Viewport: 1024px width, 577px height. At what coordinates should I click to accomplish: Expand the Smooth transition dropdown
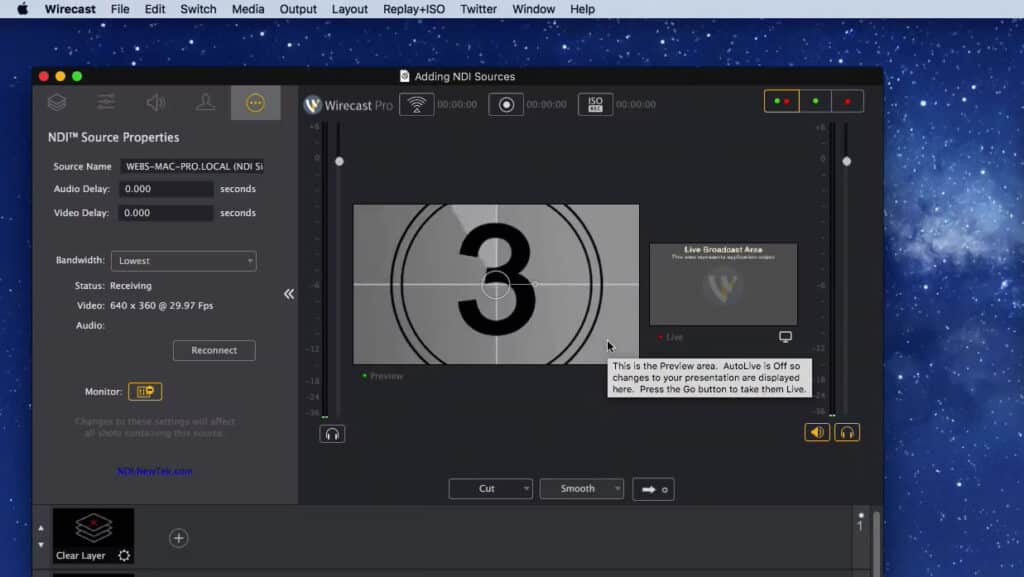pyautogui.click(x=581, y=489)
